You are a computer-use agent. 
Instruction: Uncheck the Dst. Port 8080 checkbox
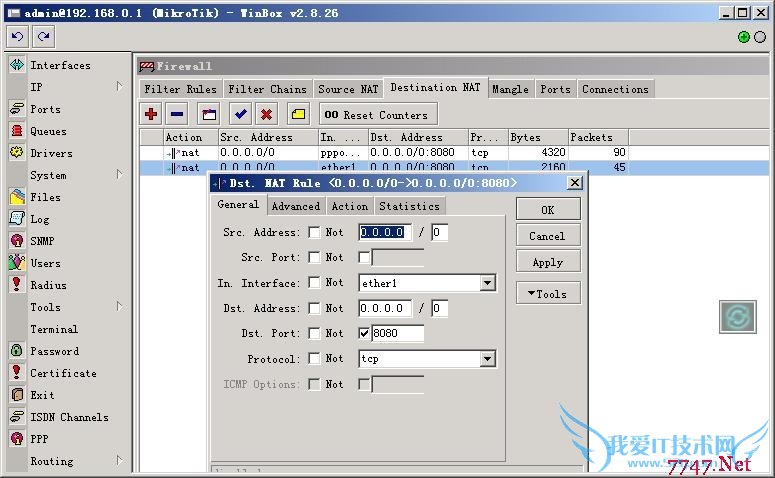pos(364,334)
